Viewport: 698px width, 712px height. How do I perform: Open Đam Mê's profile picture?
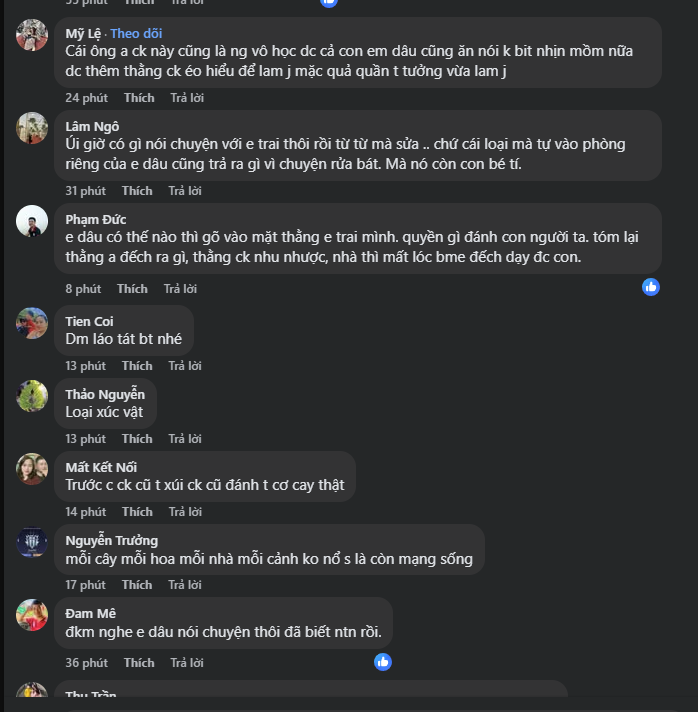coord(32,615)
